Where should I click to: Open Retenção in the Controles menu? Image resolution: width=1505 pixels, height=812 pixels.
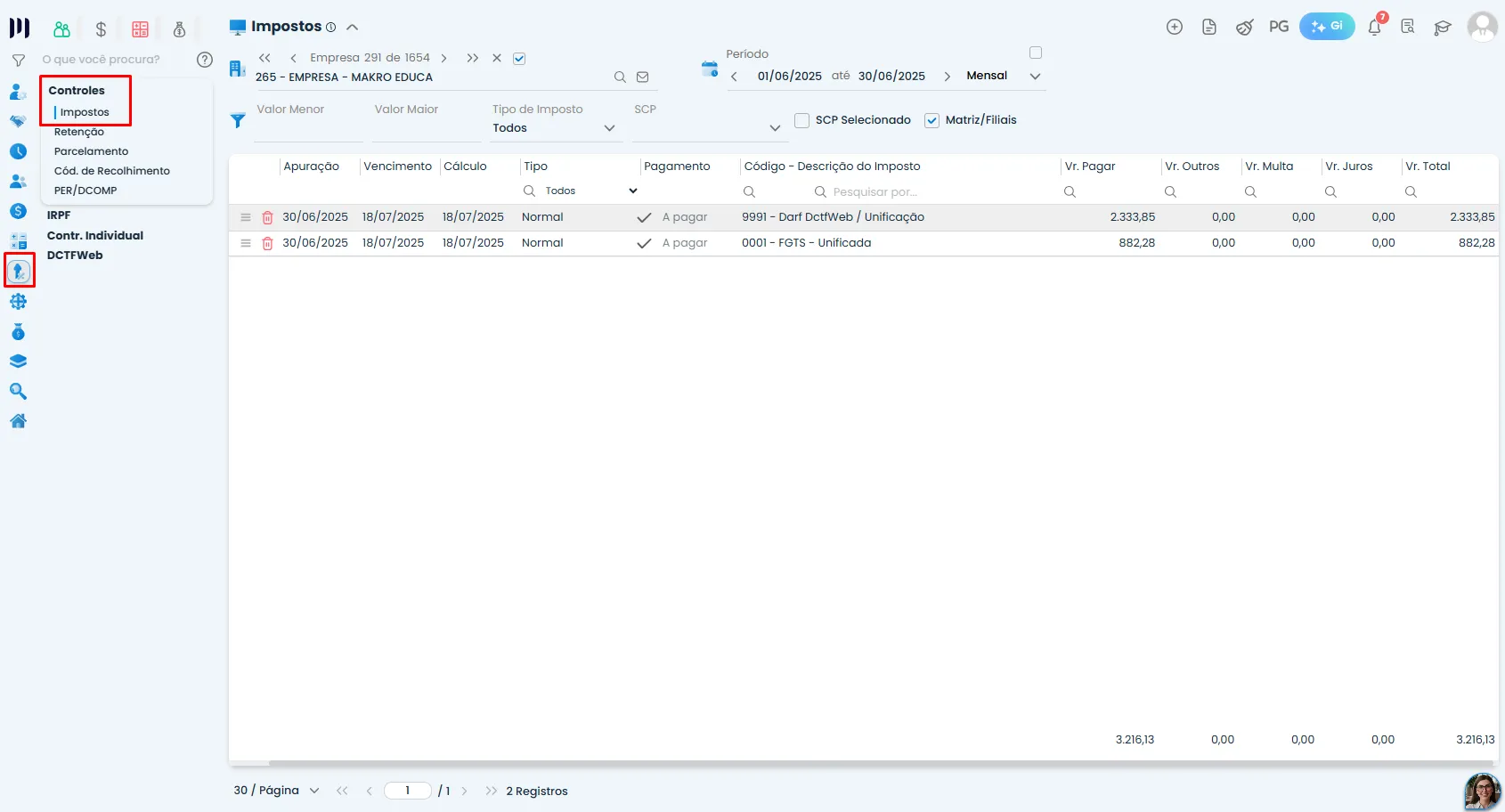pos(79,132)
